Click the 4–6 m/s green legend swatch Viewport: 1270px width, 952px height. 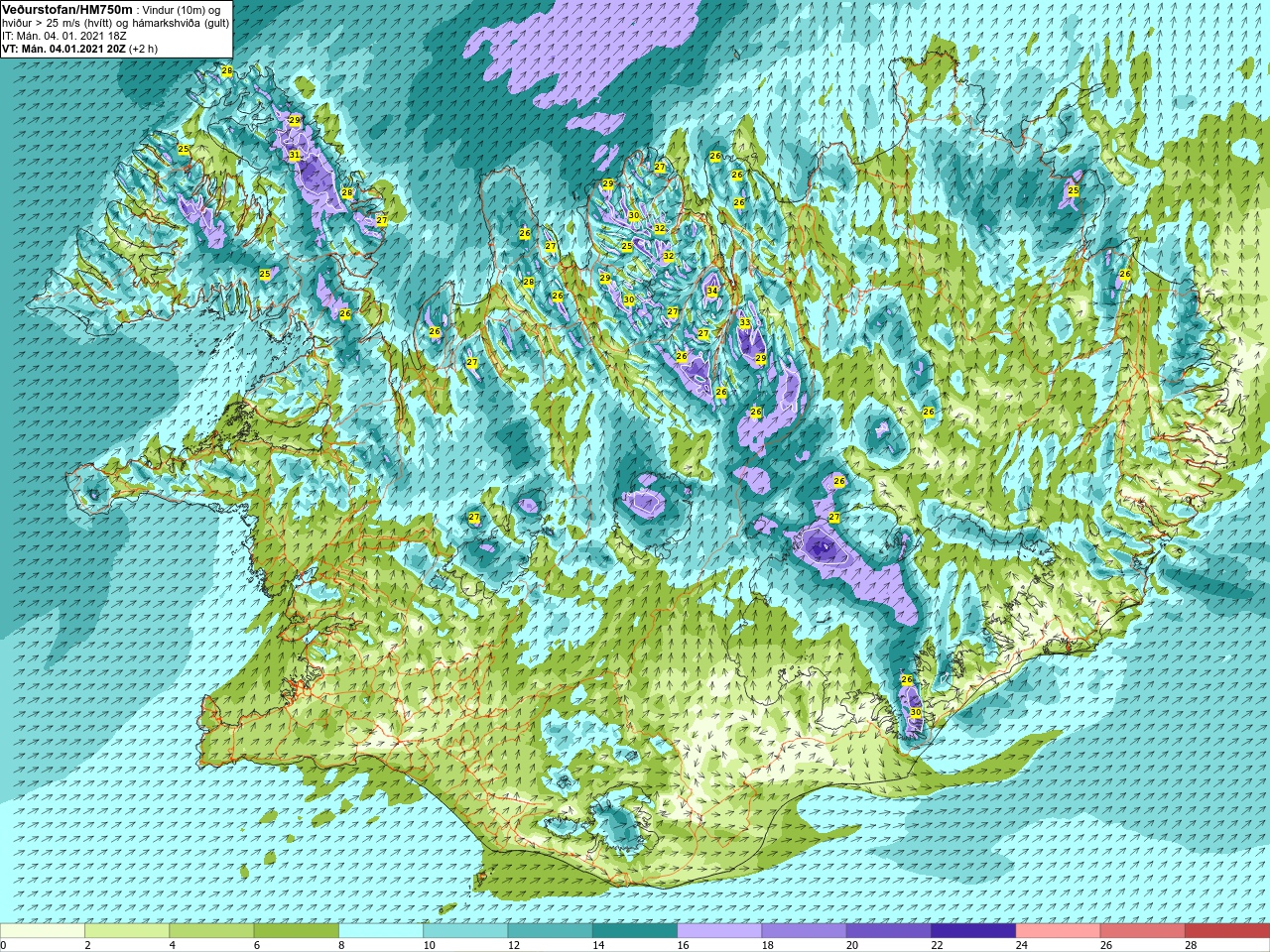(211, 931)
